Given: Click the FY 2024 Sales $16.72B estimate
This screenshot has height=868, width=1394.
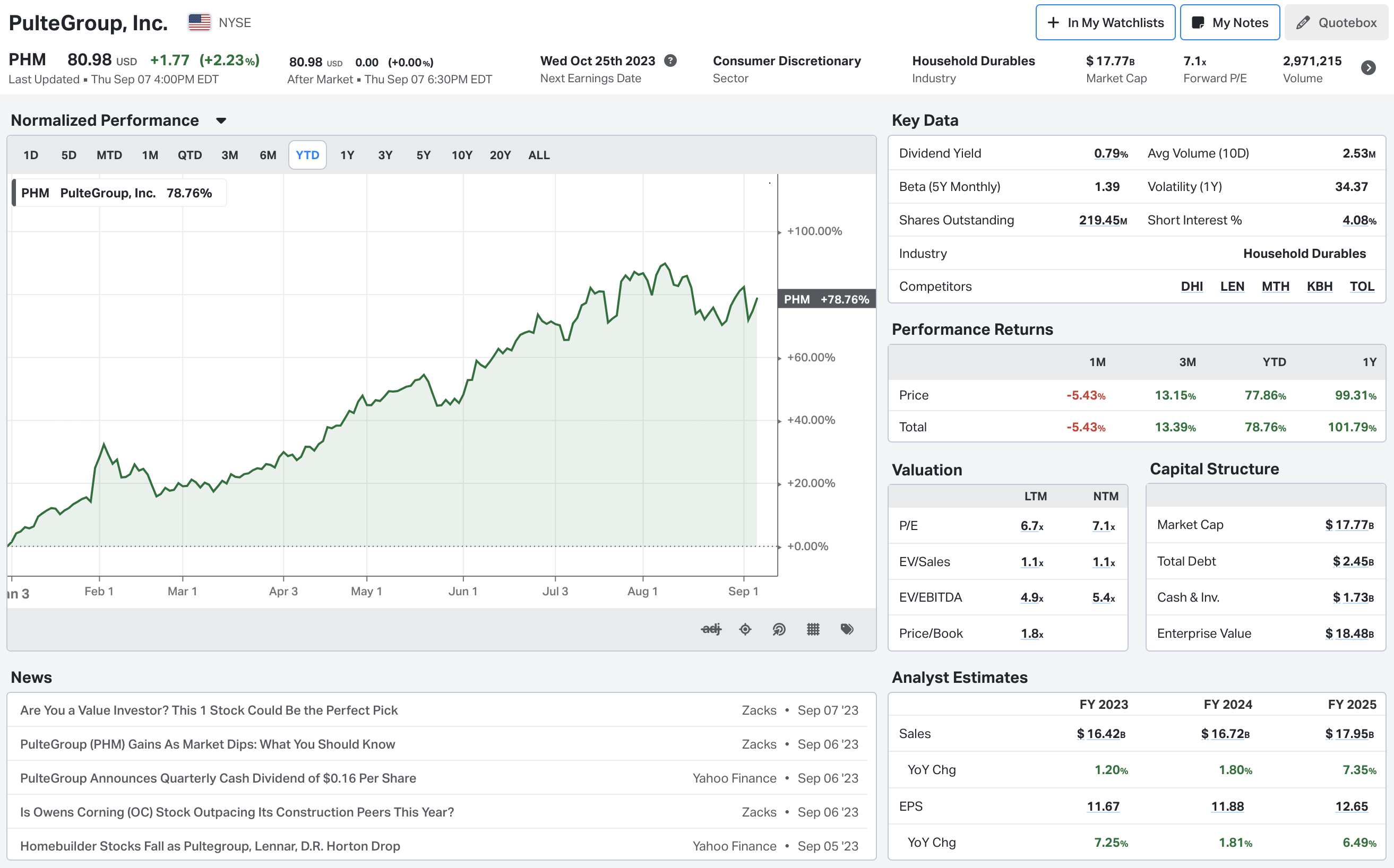Looking at the screenshot, I should click(1225, 734).
